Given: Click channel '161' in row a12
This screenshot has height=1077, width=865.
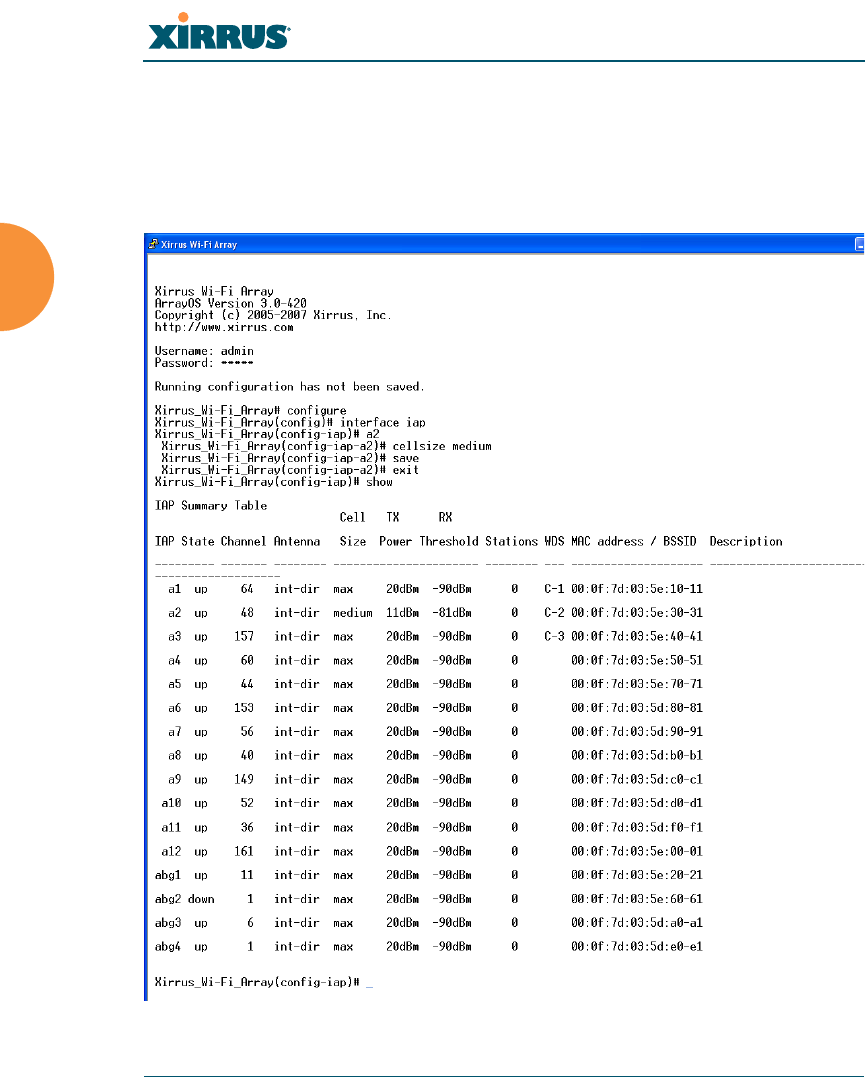Looking at the screenshot, I should 244,852.
